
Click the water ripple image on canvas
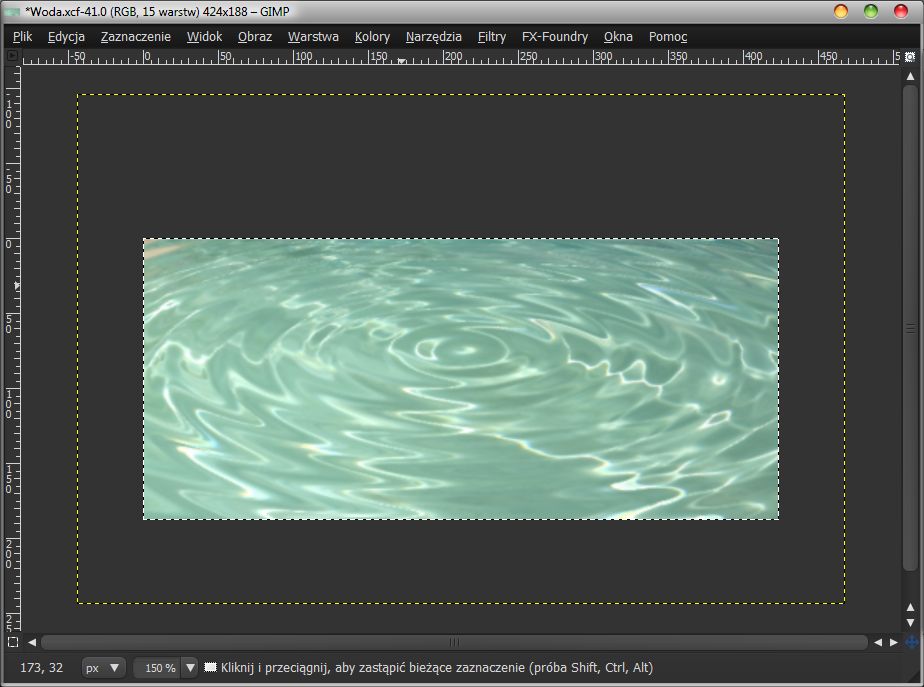[460, 378]
